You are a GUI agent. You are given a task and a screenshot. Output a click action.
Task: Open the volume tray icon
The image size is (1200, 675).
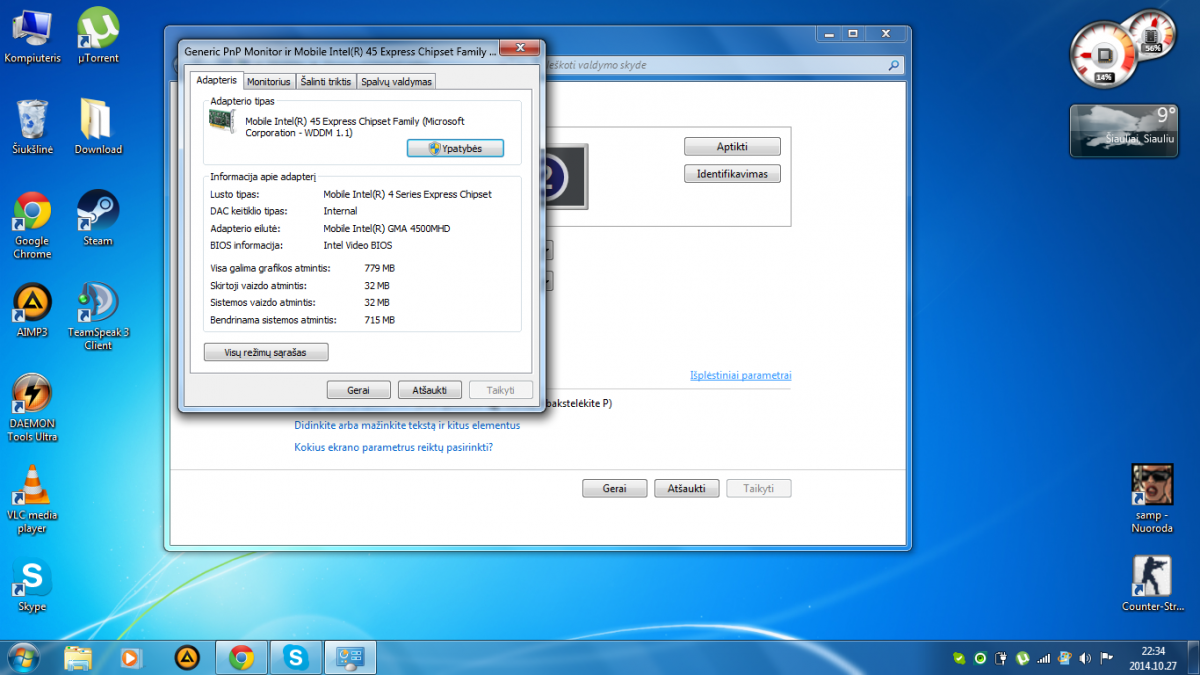[x=1086, y=658]
